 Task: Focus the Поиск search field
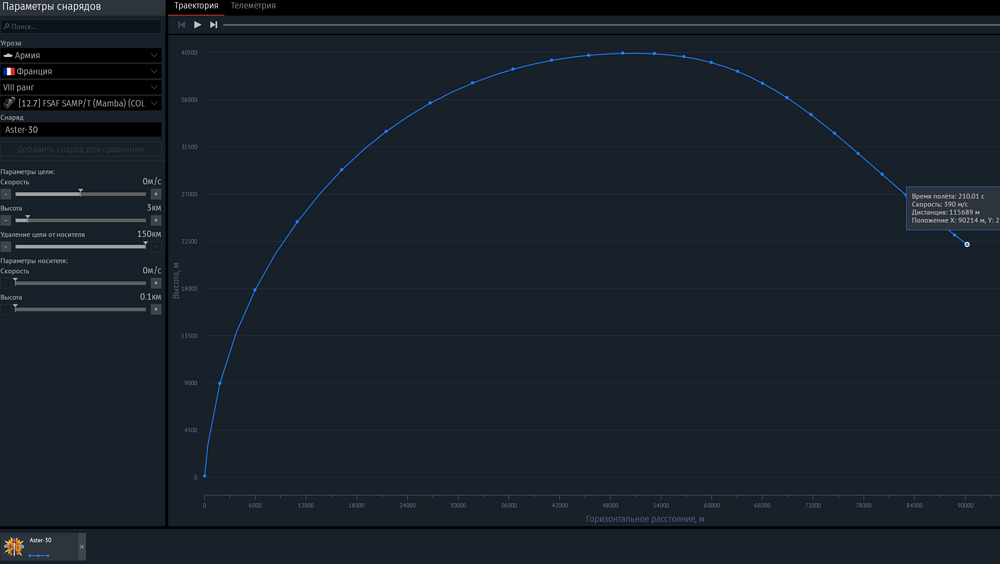(81, 26)
